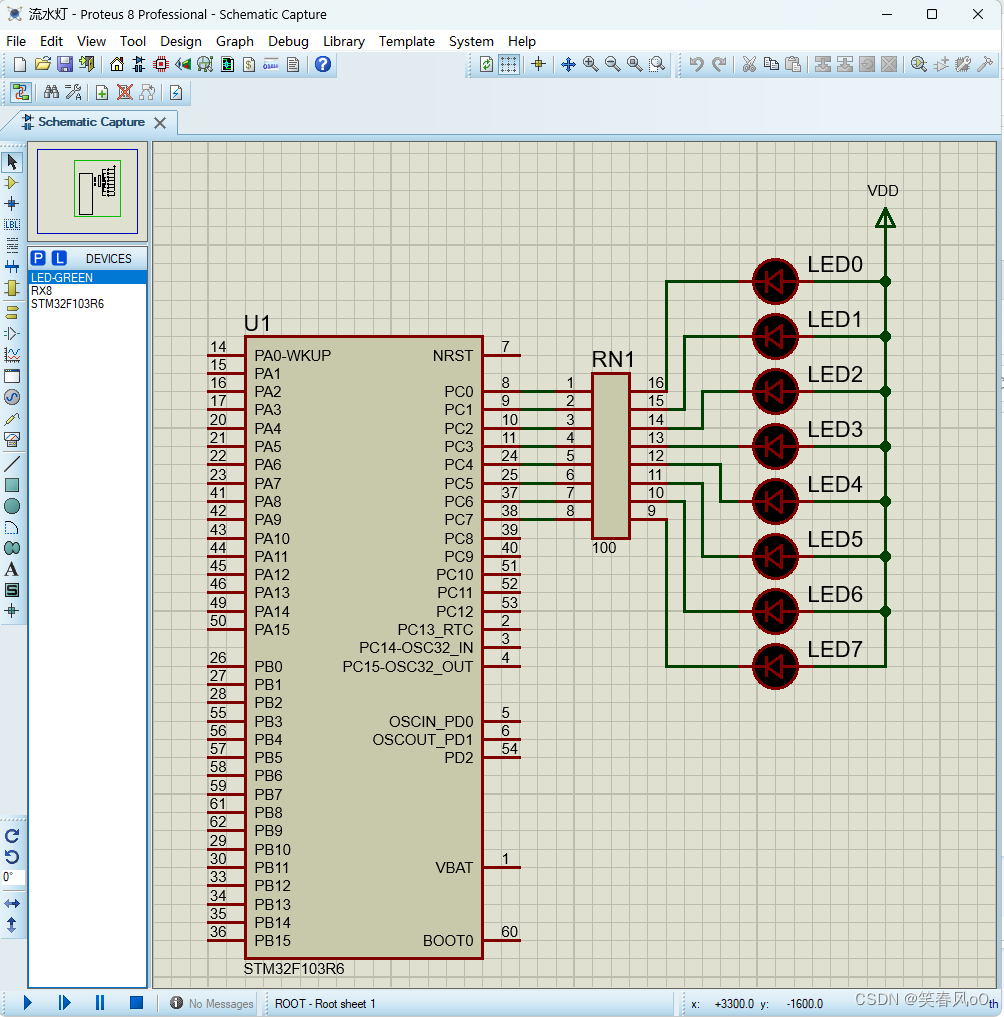The height and width of the screenshot is (1017, 1004).
Task: Choose the Generator Mode tool
Action: point(12,398)
